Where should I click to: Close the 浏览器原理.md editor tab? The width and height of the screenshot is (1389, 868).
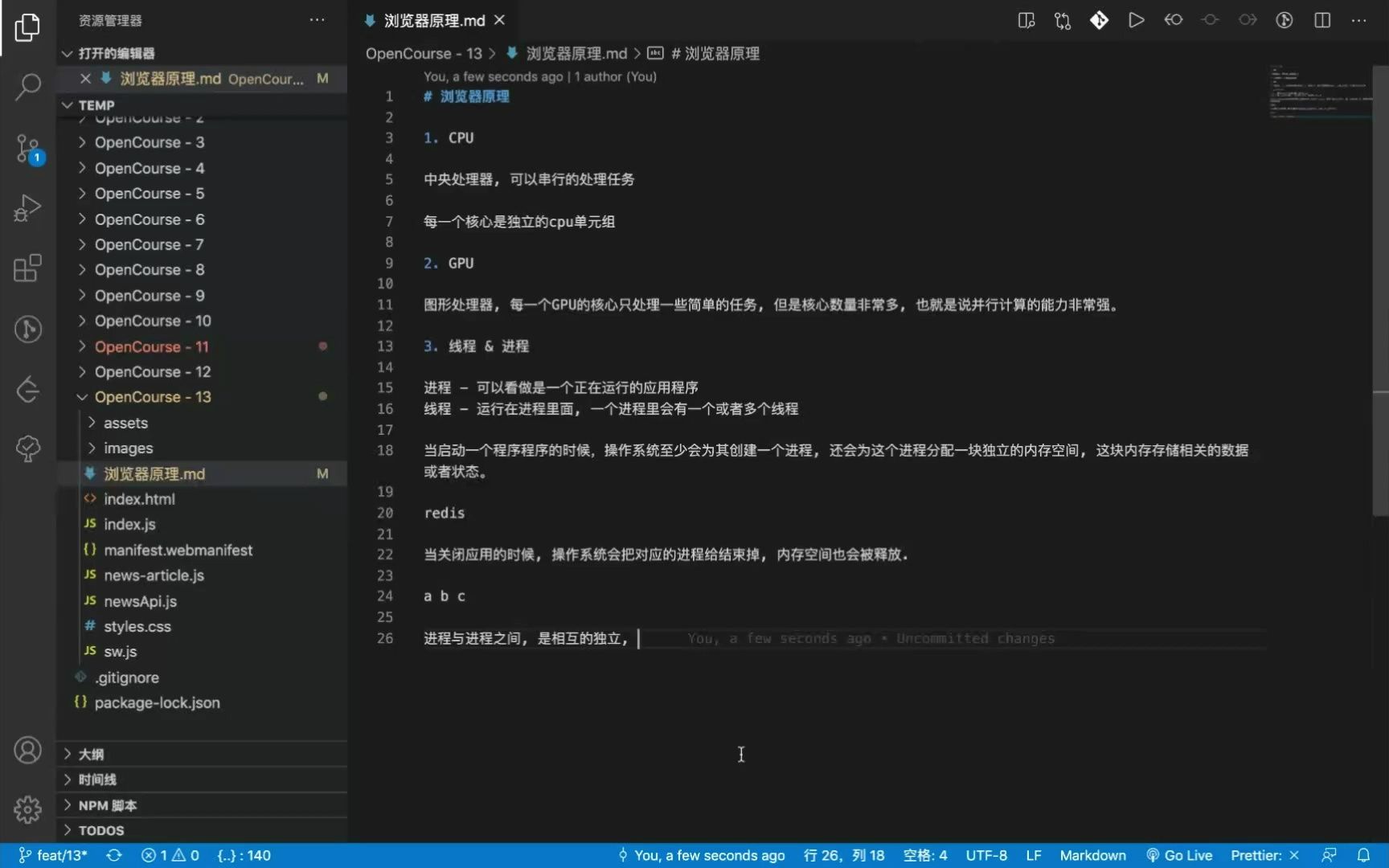tap(500, 20)
